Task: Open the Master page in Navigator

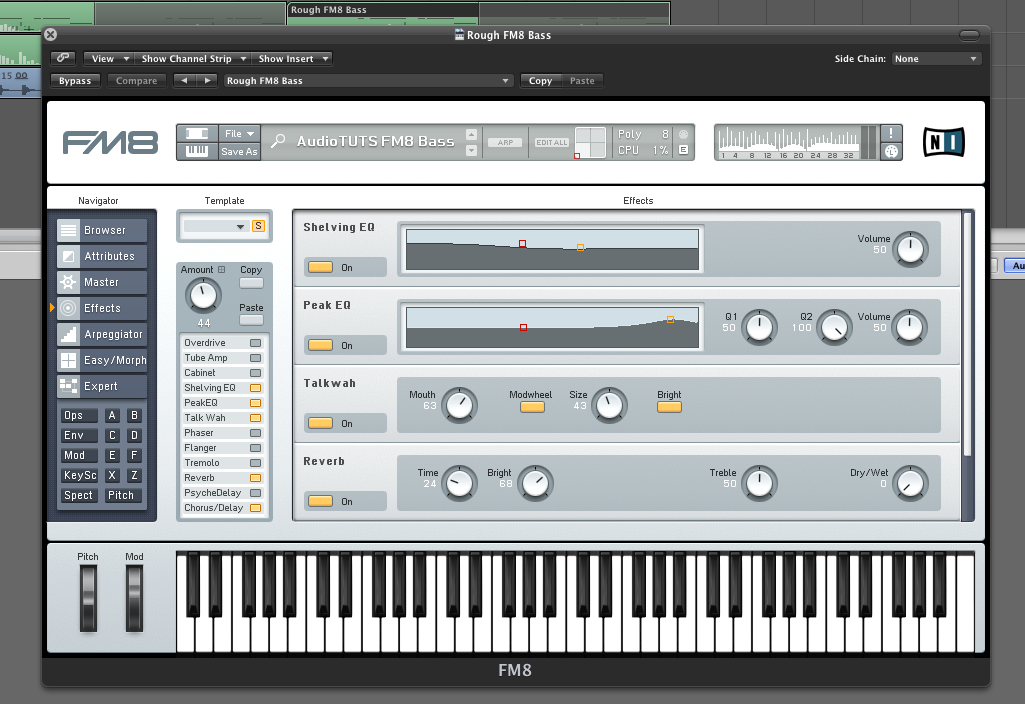Action: (x=102, y=282)
